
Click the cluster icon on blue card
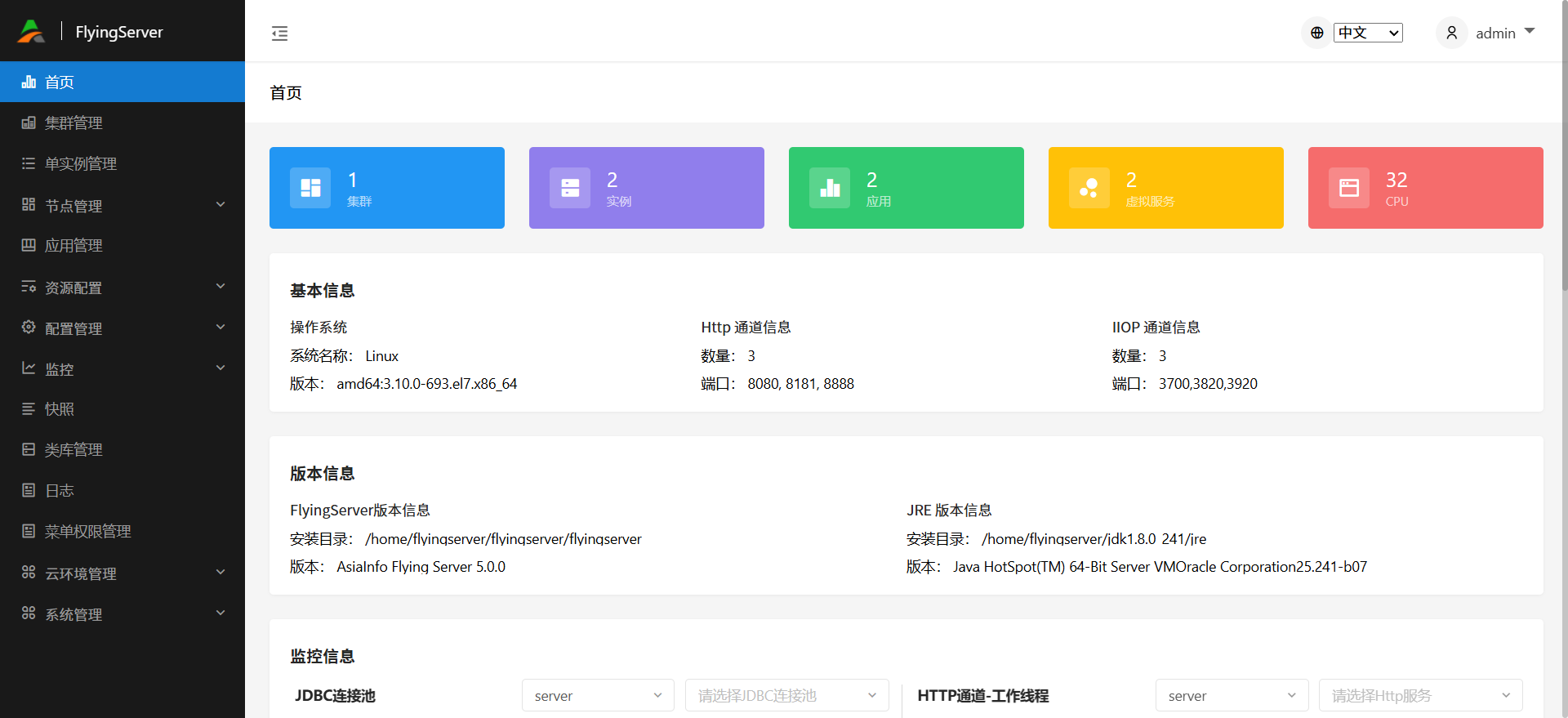[x=310, y=188]
